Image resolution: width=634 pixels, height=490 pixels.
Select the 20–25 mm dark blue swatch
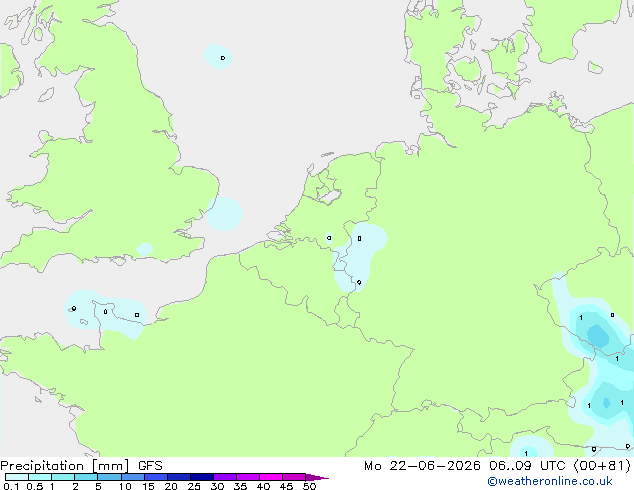point(178,477)
